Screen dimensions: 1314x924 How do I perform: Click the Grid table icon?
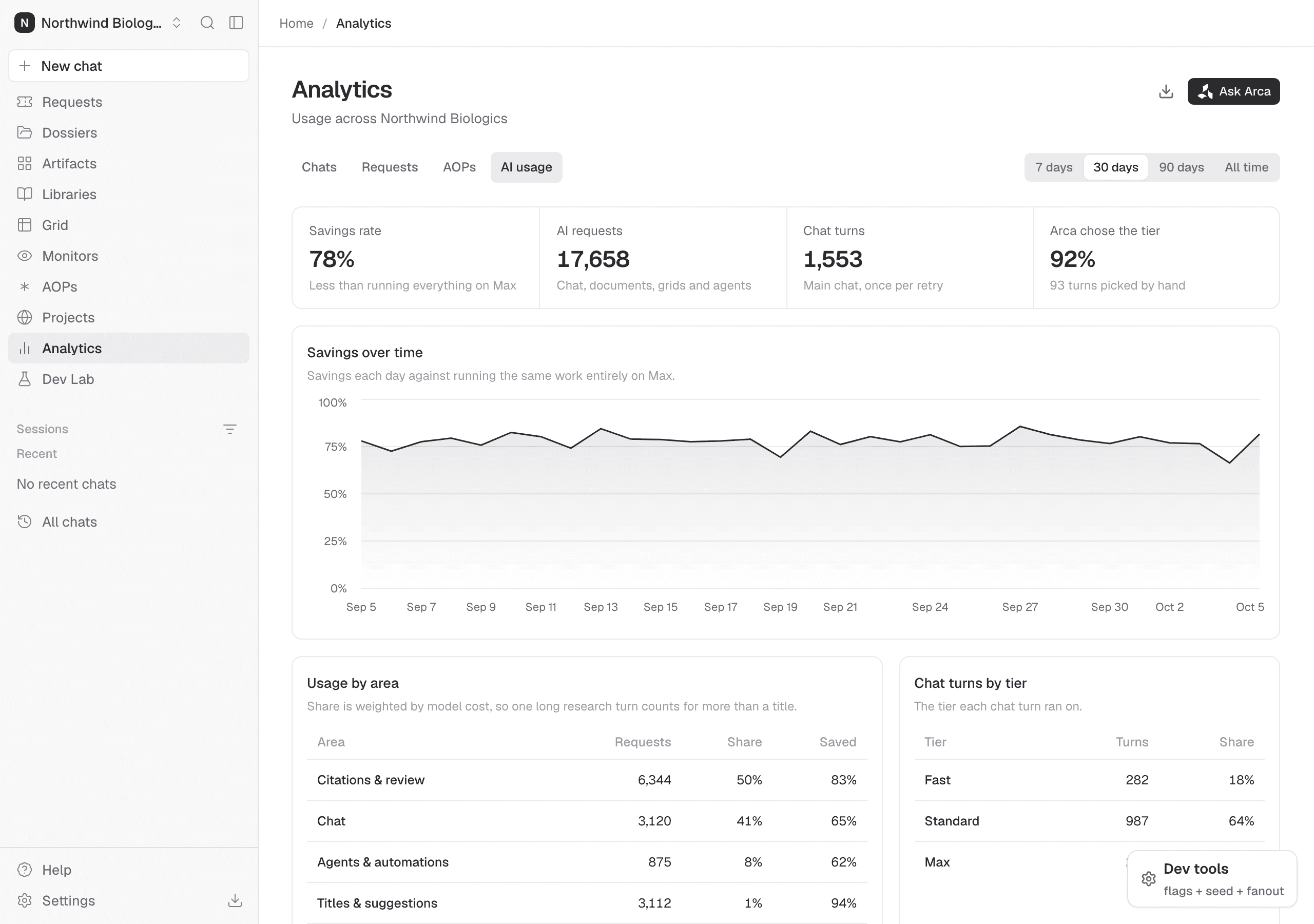[25, 225]
